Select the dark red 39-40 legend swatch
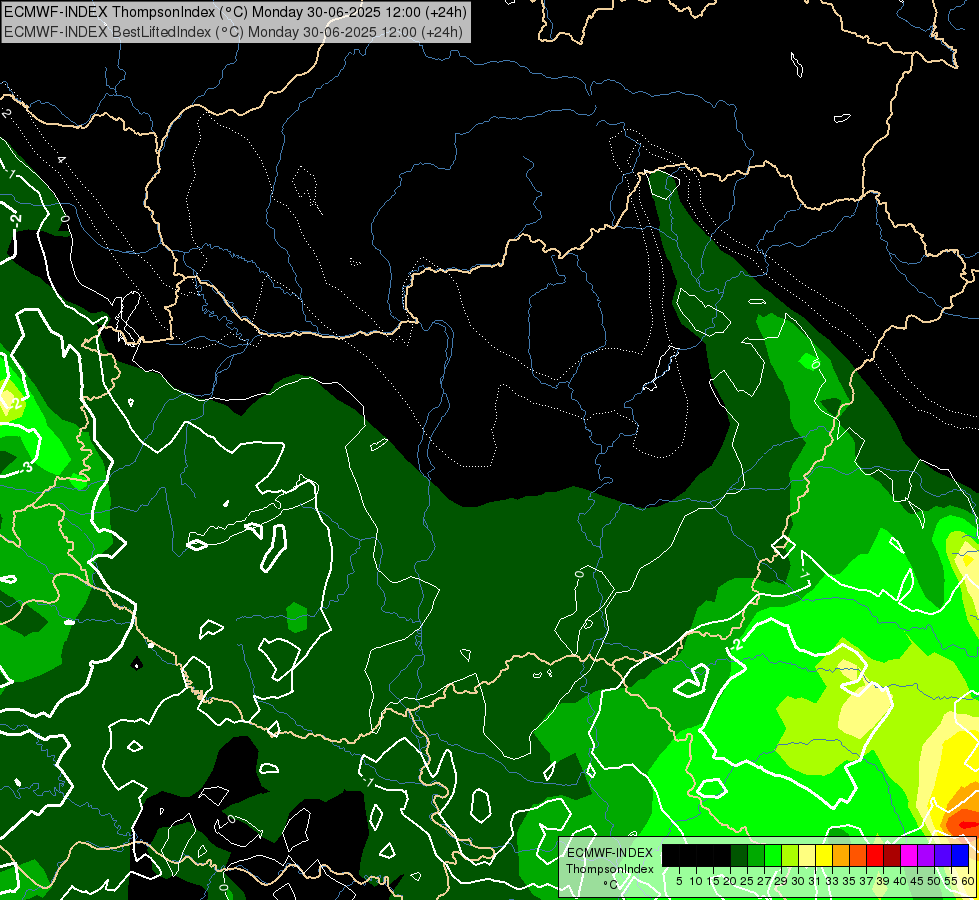The width and height of the screenshot is (979, 900). click(x=892, y=855)
